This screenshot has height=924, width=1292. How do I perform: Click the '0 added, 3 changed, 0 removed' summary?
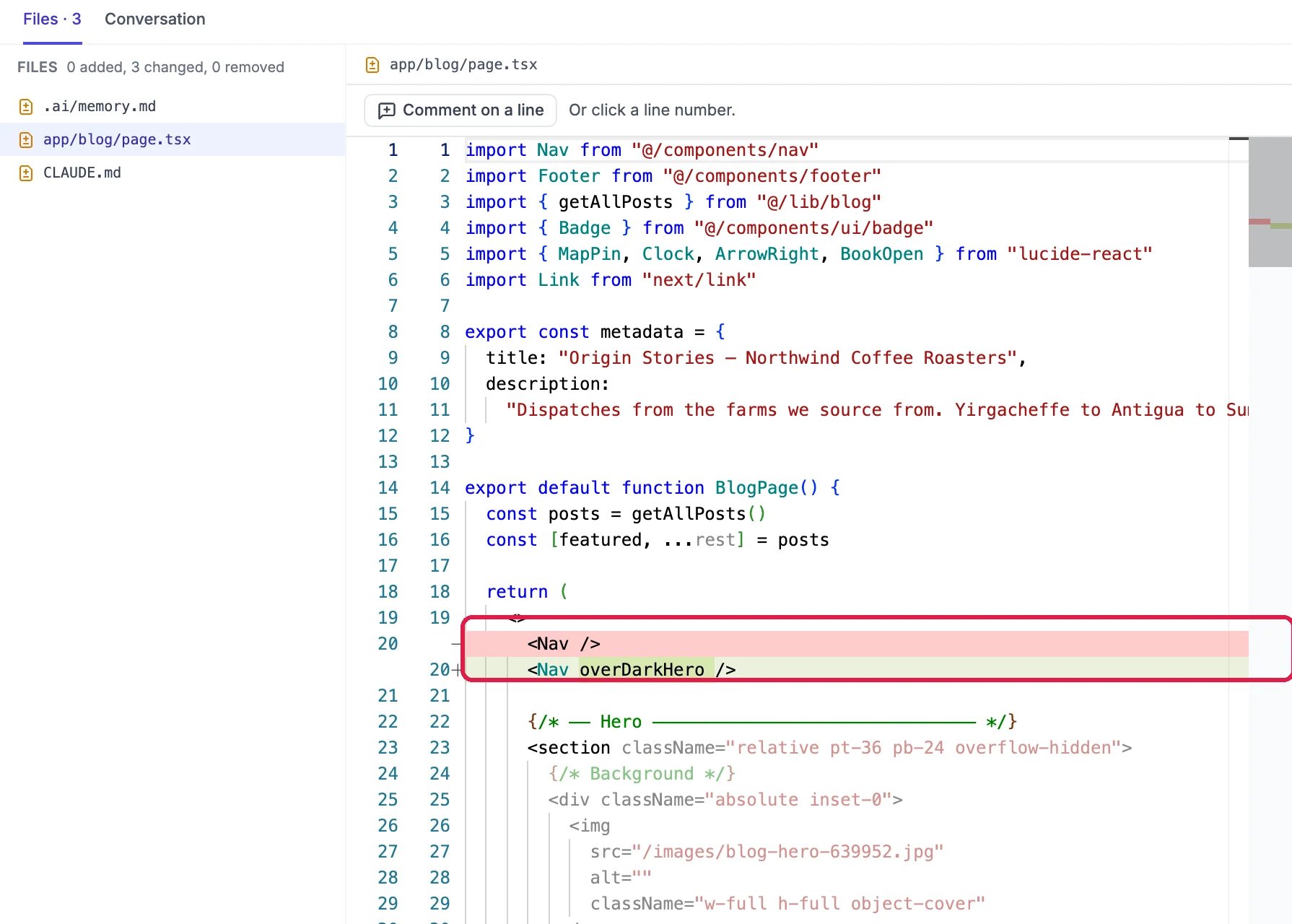point(175,67)
